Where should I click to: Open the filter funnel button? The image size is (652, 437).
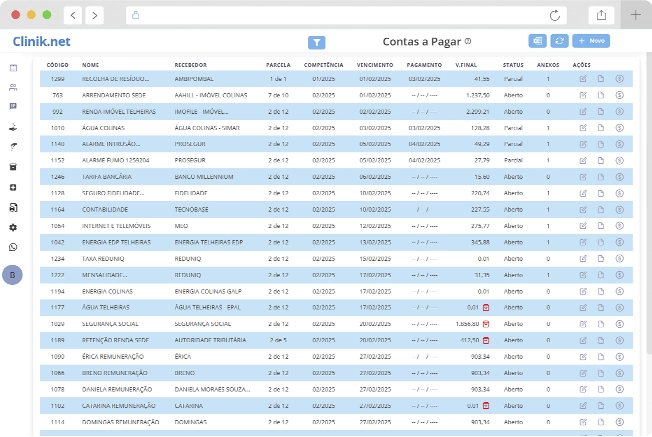tap(317, 42)
